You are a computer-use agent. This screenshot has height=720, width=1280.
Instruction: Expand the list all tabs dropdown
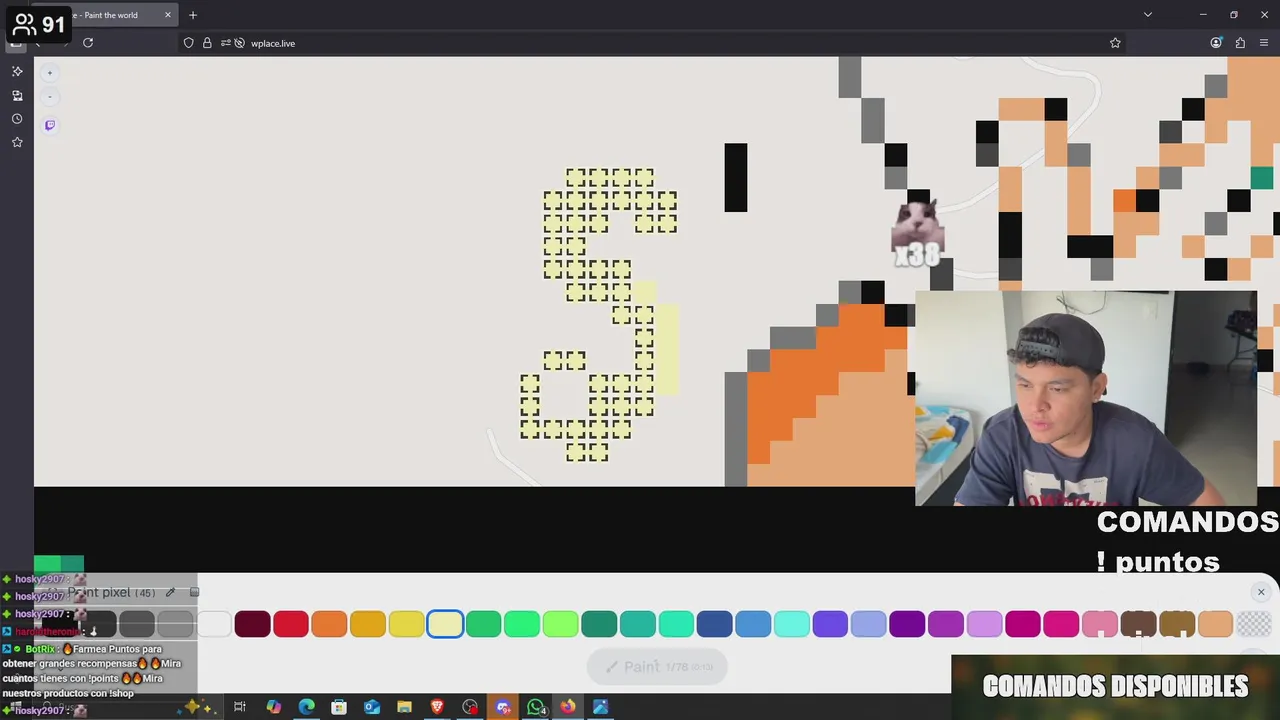1148,15
